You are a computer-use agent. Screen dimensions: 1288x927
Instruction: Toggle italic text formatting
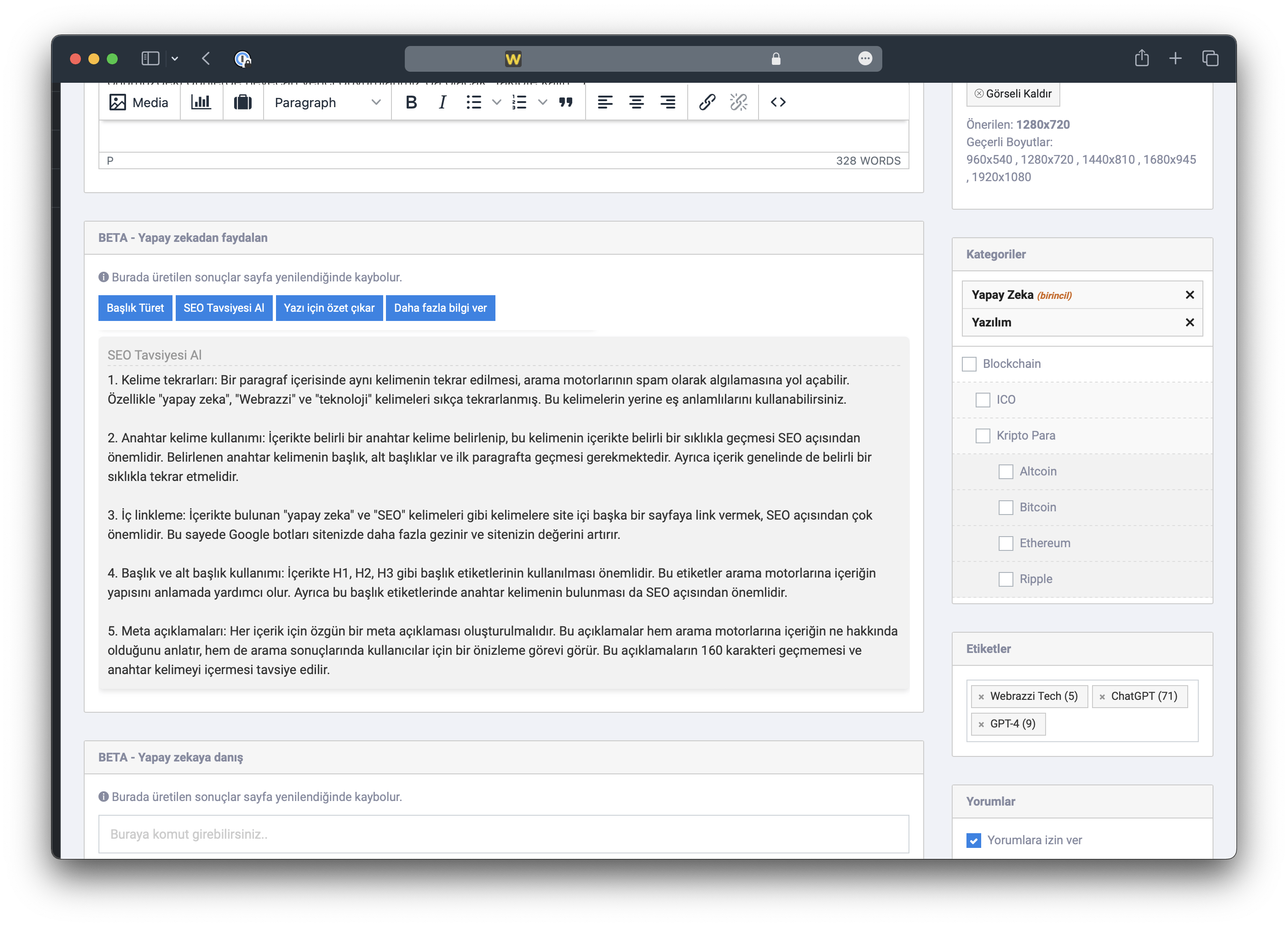point(443,102)
